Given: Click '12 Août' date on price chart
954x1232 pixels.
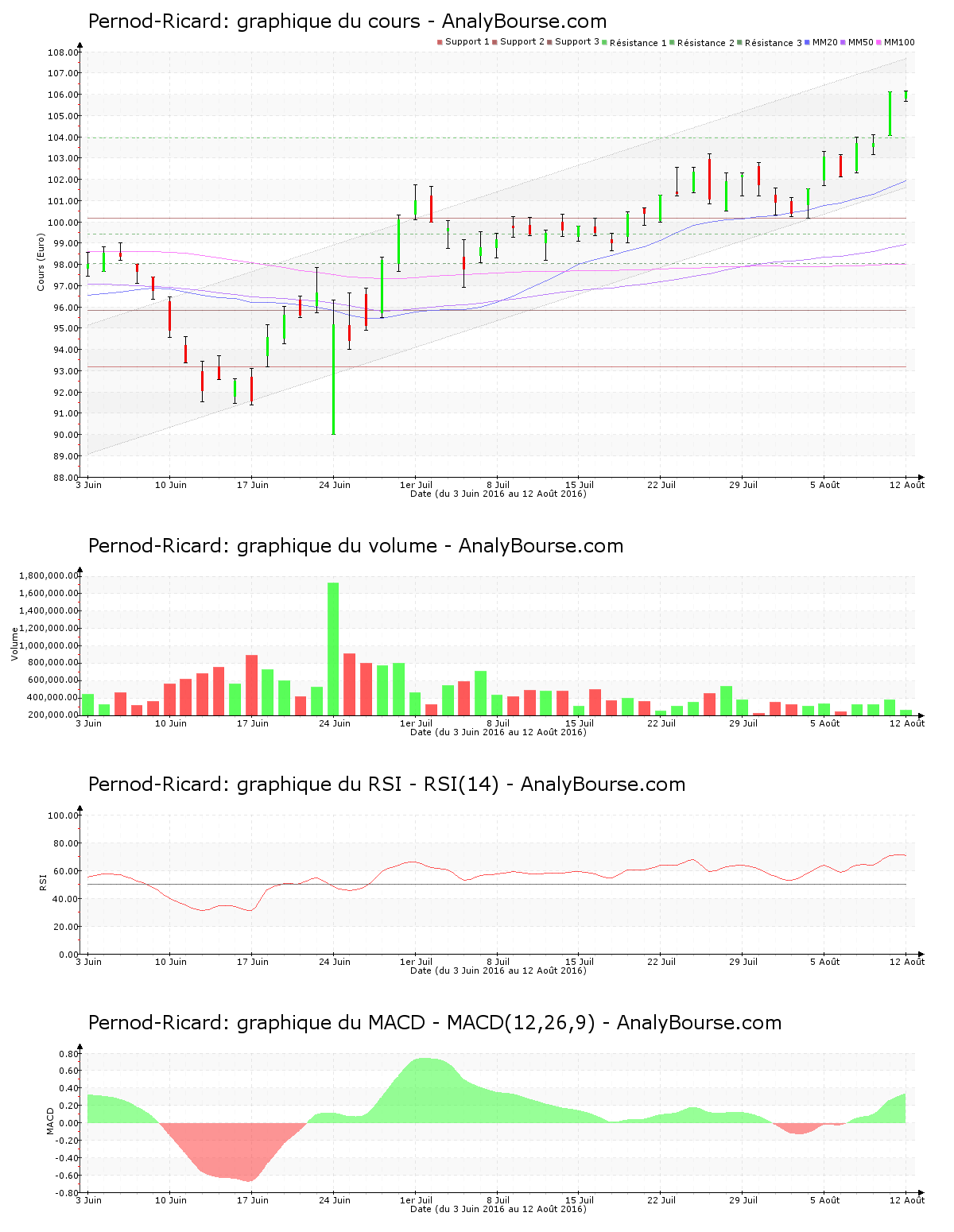Looking at the screenshot, I should [x=907, y=485].
